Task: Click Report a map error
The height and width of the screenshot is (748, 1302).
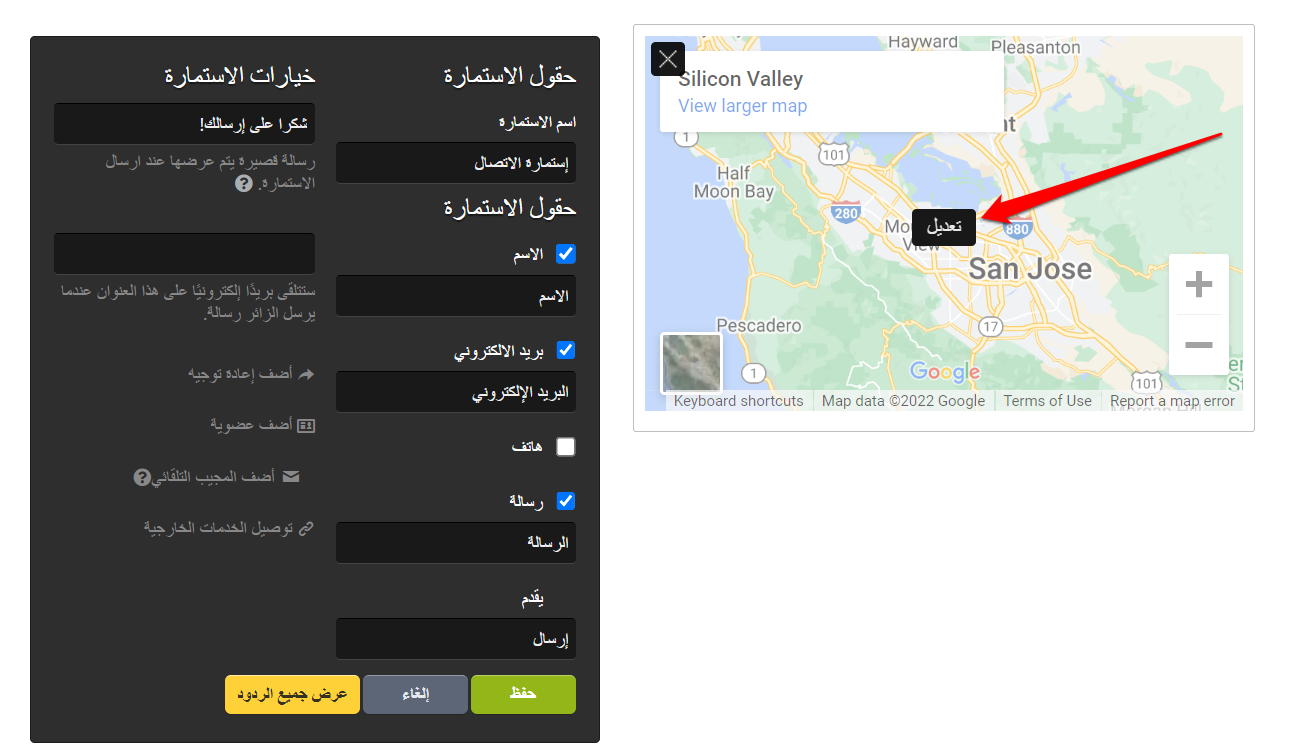Action: pos(1172,401)
